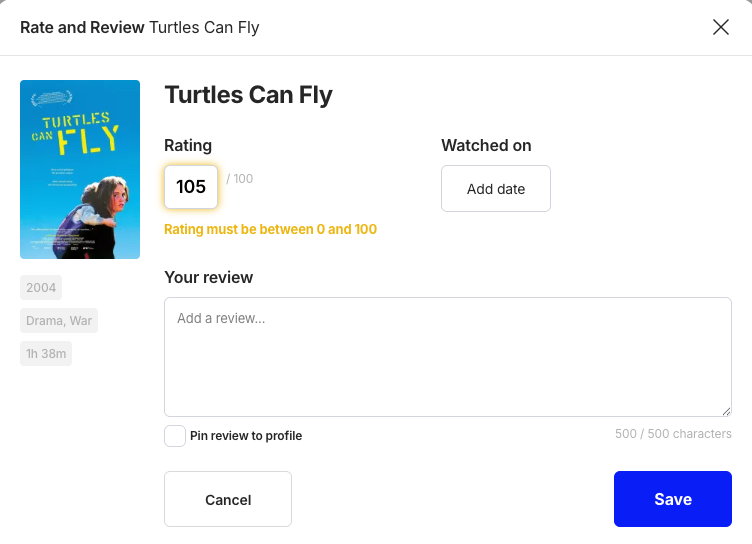
Task: Cancel the review
Action: [228, 499]
